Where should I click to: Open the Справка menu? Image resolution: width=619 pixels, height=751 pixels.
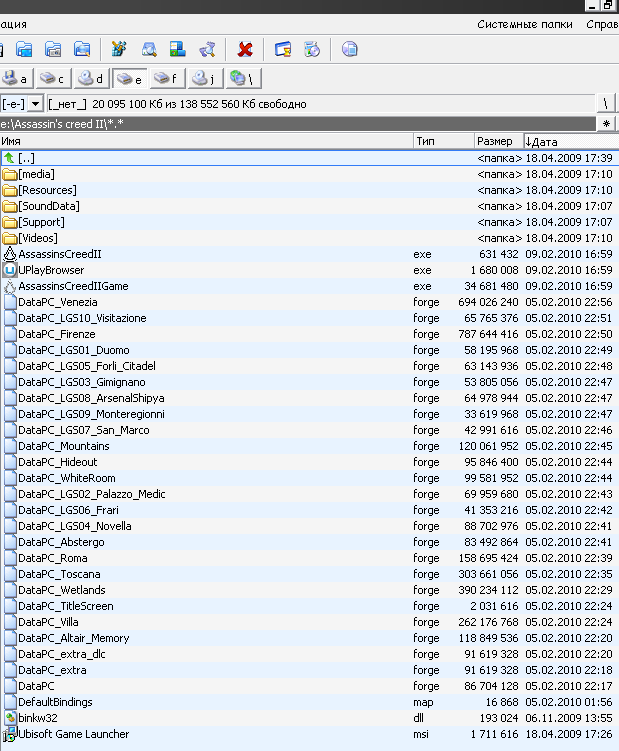pyautogui.click(x=602, y=24)
